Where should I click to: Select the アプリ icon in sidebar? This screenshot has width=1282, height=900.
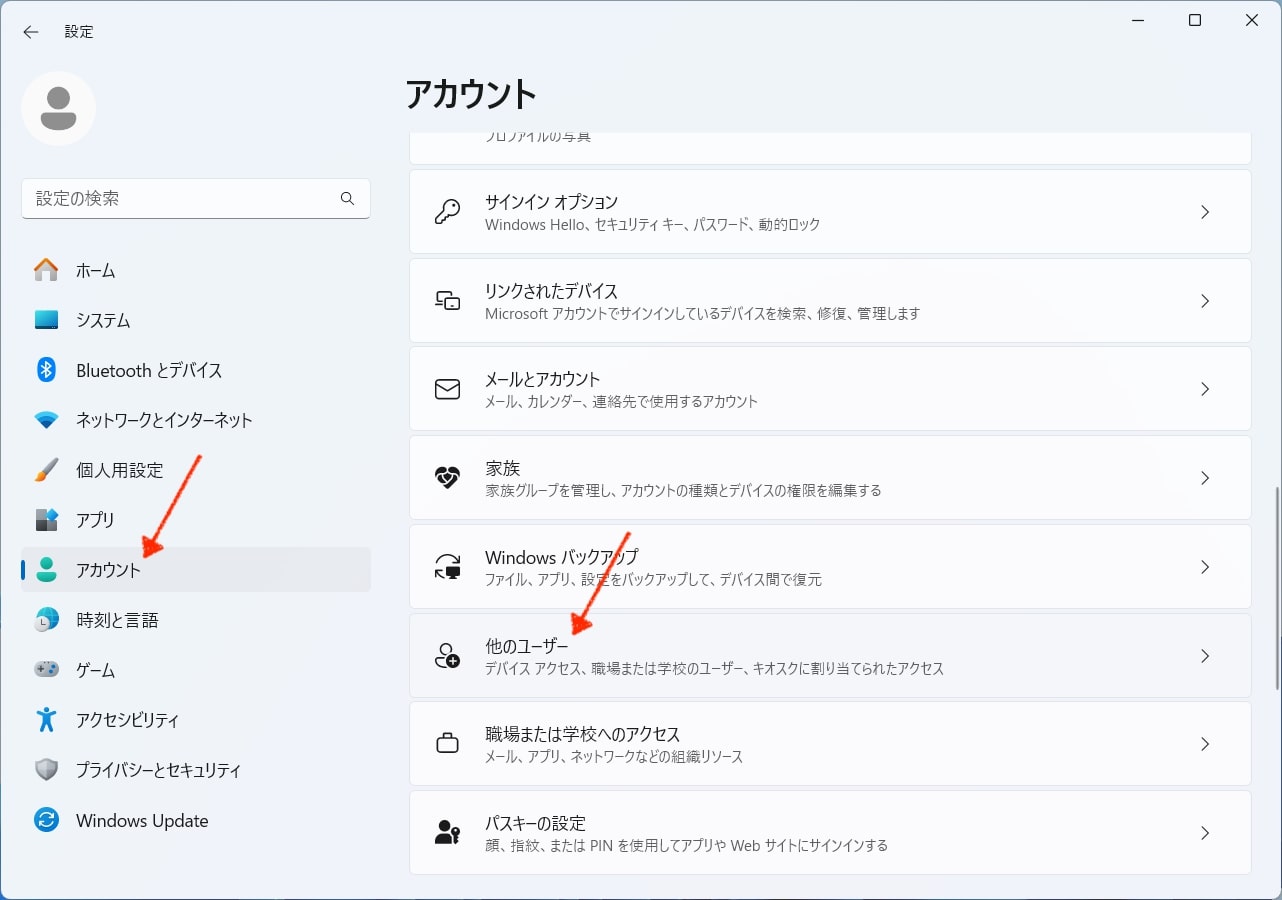pyautogui.click(x=46, y=520)
